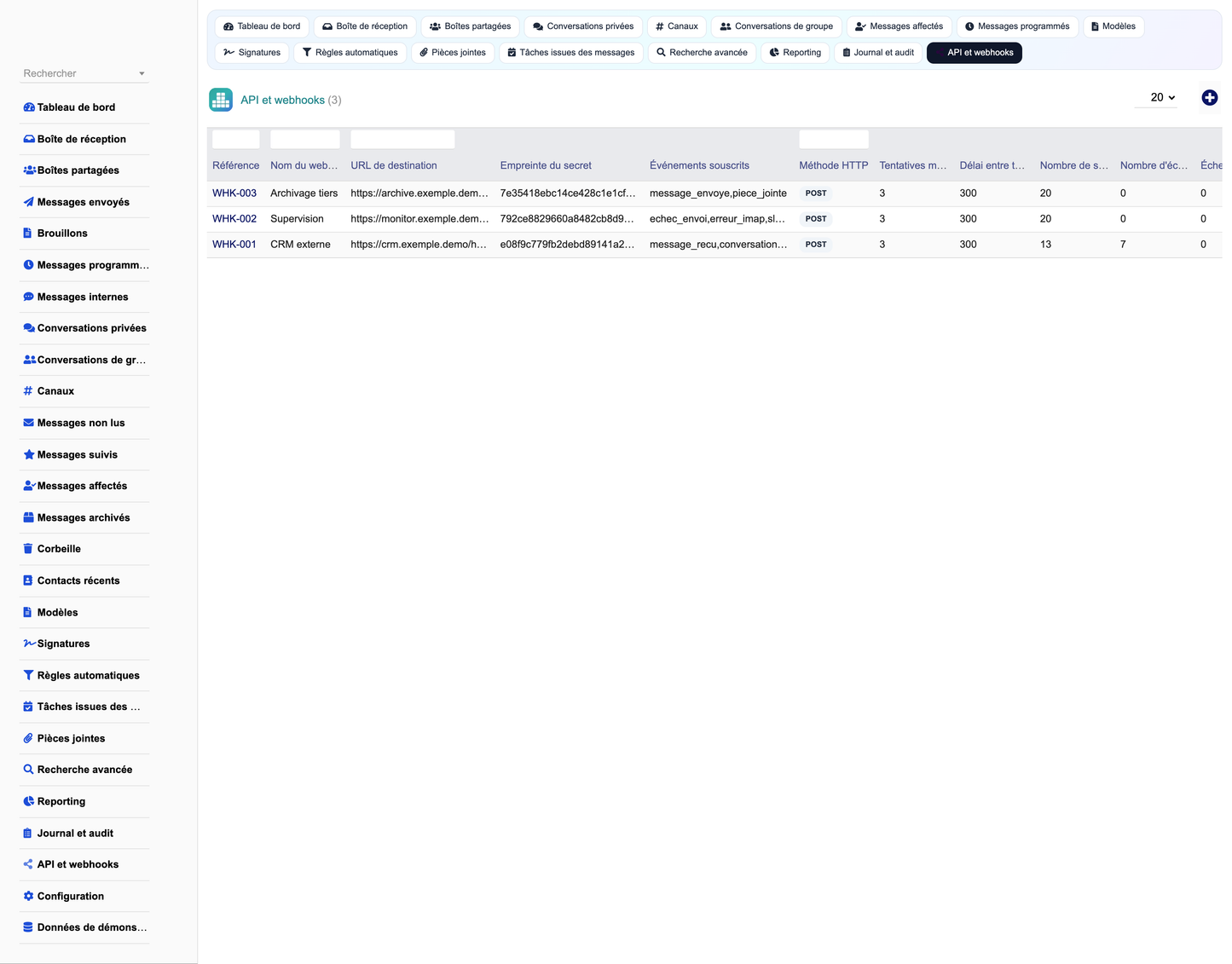
Task: Sort by Empreinte du secret column header
Action: pyautogui.click(x=546, y=165)
